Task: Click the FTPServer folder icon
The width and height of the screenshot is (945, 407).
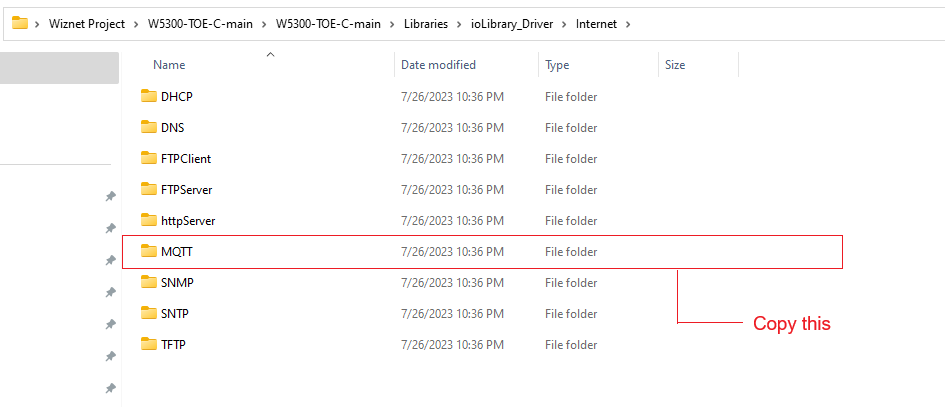Action: coord(148,189)
